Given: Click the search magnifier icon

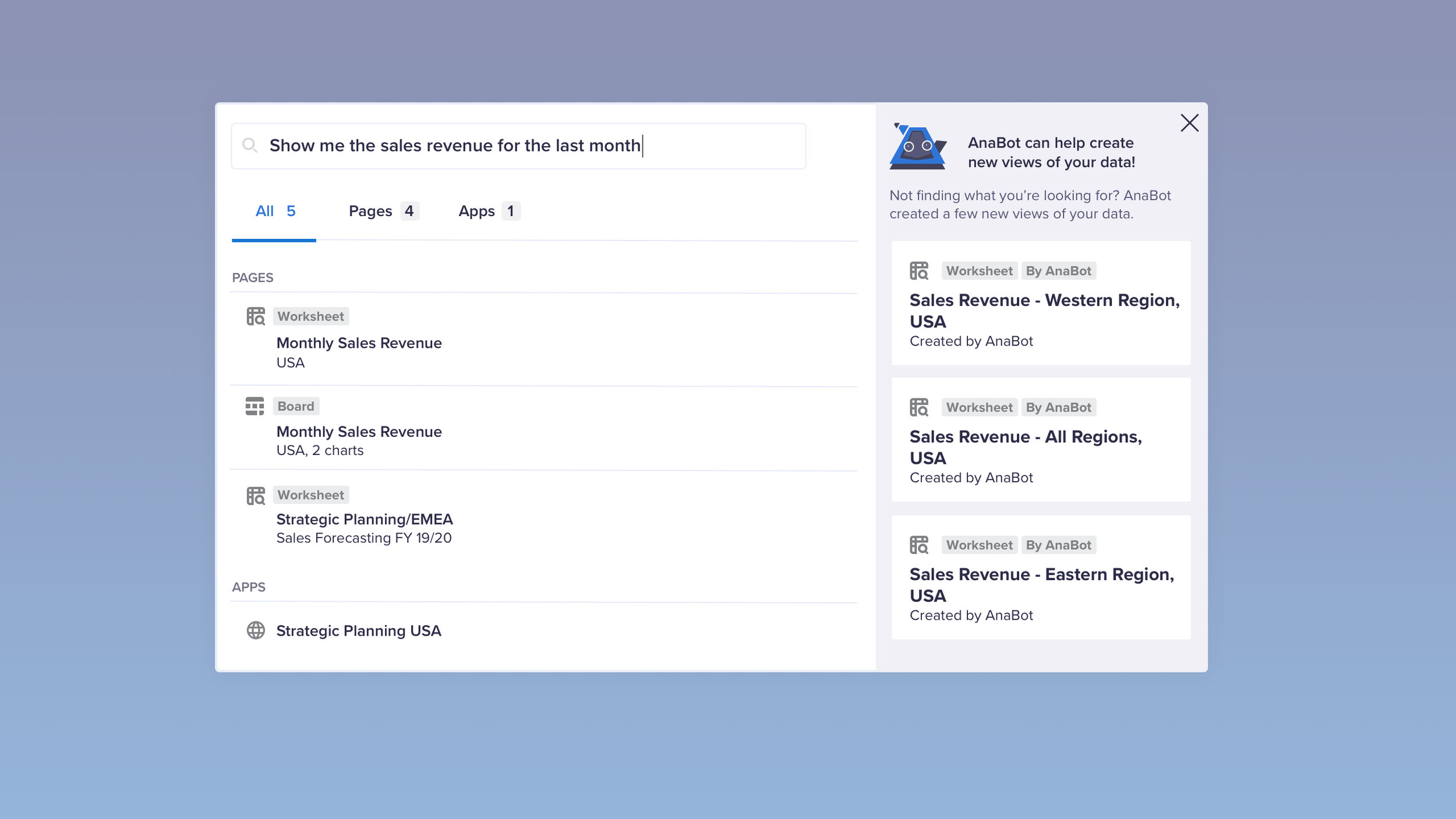Looking at the screenshot, I should pyautogui.click(x=250, y=145).
